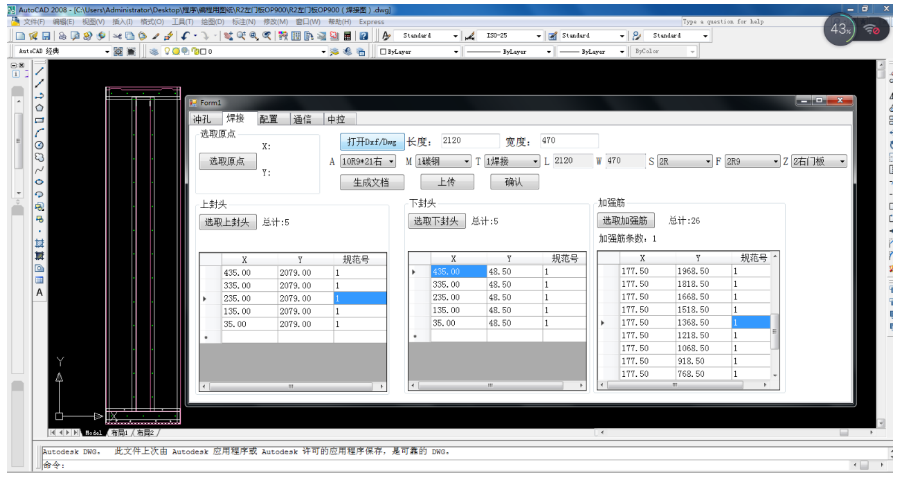Select the Polygon draw tool
Image resolution: width=902 pixels, height=485 pixels.
[x=40, y=107]
